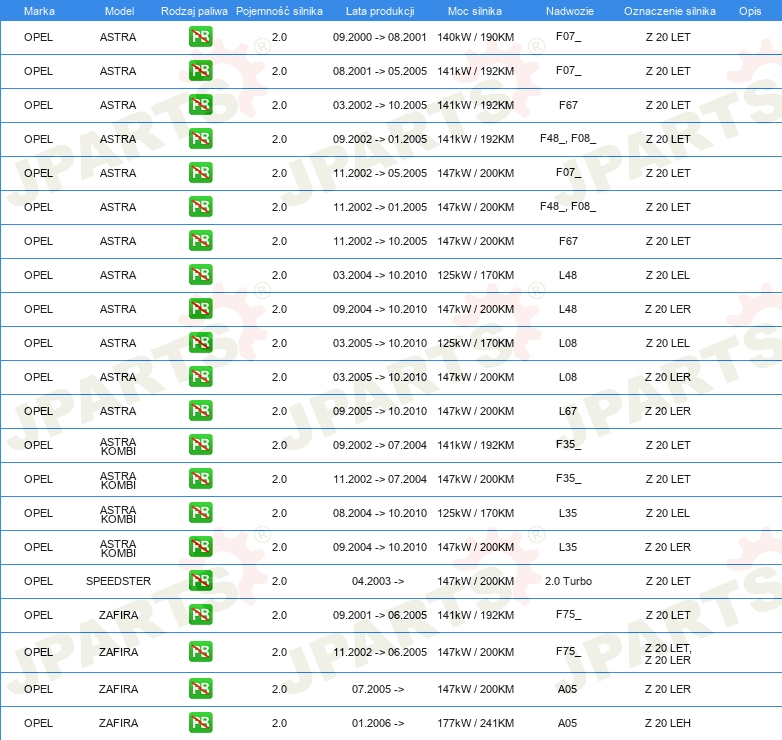Click fuel icon in ZAFIRA 01.2006 row
Image resolution: width=782 pixels, height=740 pixels.
coord(200,723)
